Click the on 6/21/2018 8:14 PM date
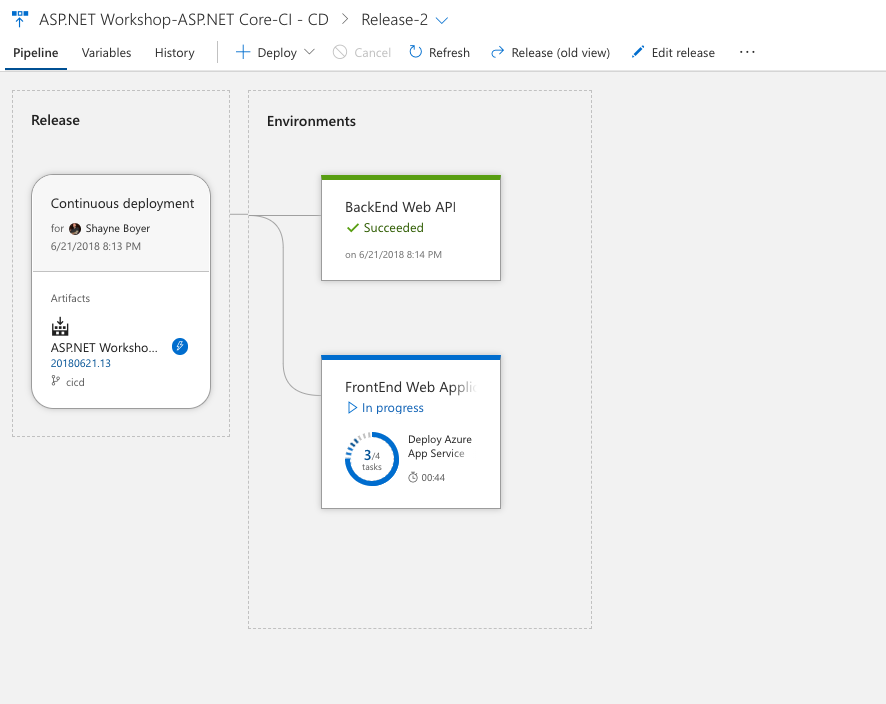The image size is (886, 704). [x=393, y=255]
